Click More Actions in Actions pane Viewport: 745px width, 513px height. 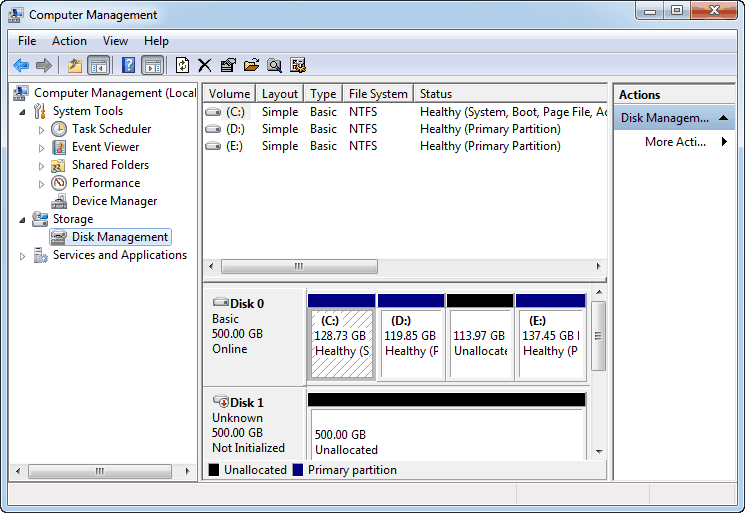675,142
